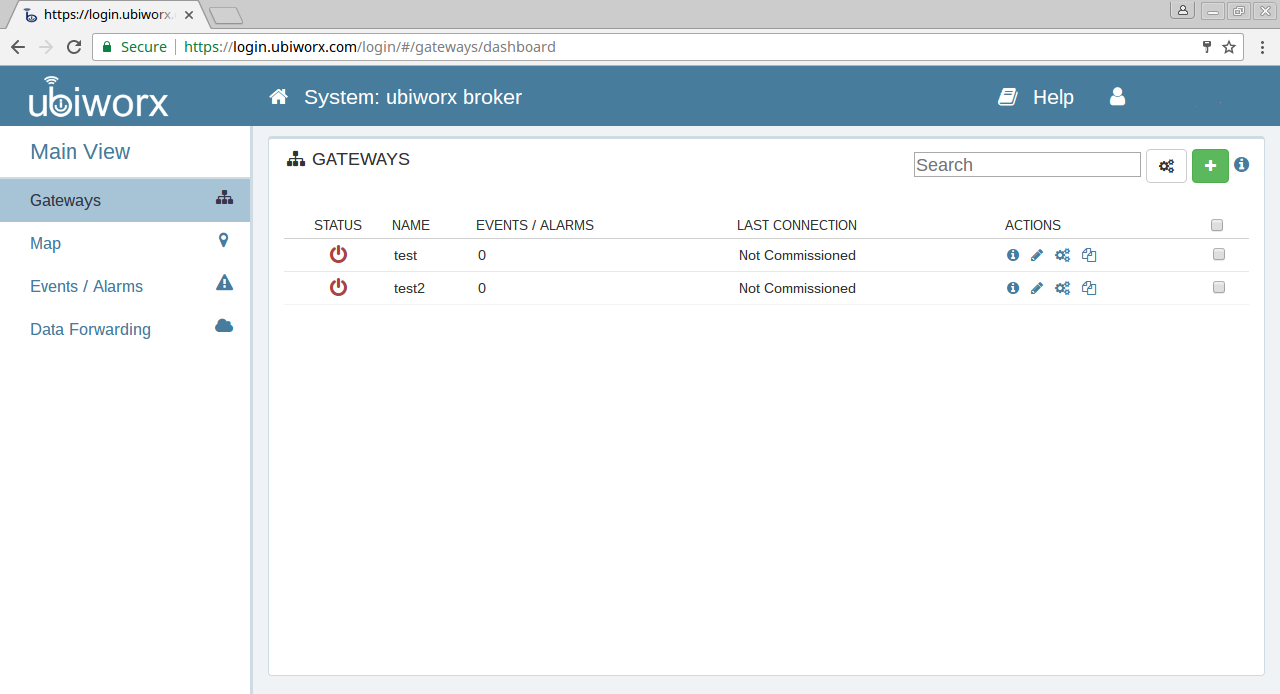Click the info icon for gateway test
Screen dimensions: 1280x694
point(1012,256)
